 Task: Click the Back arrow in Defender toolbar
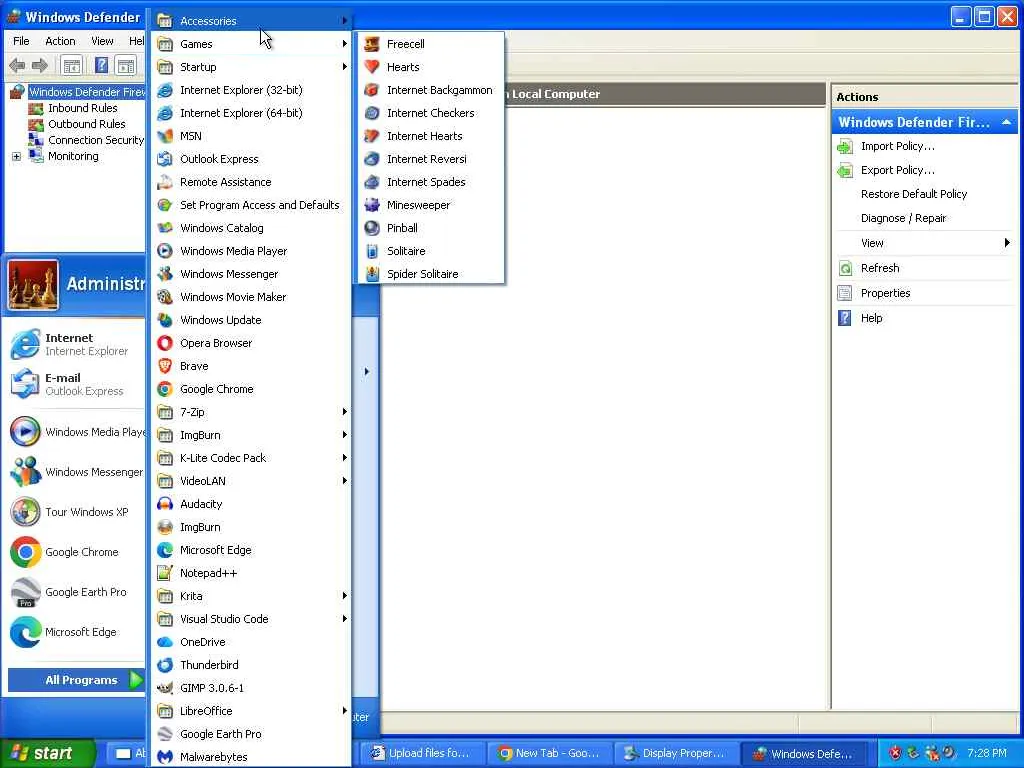(17, 65)
